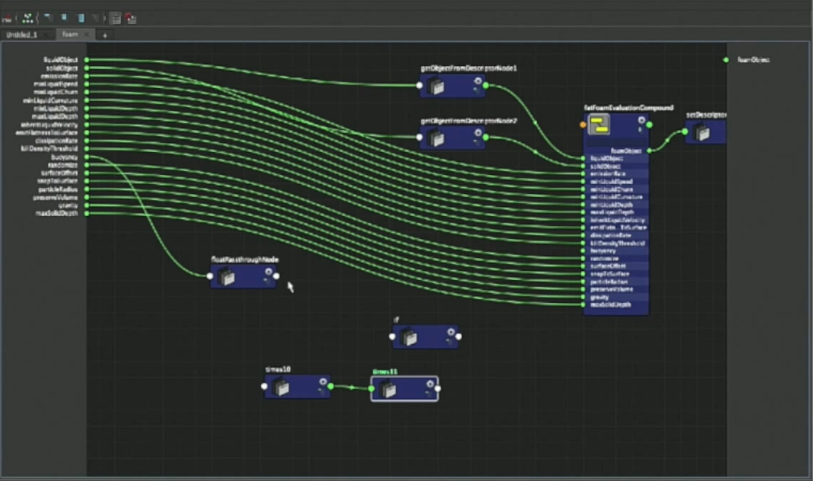Click the foamObject output port on right
The image size is (813, 481).
point(727,60)
